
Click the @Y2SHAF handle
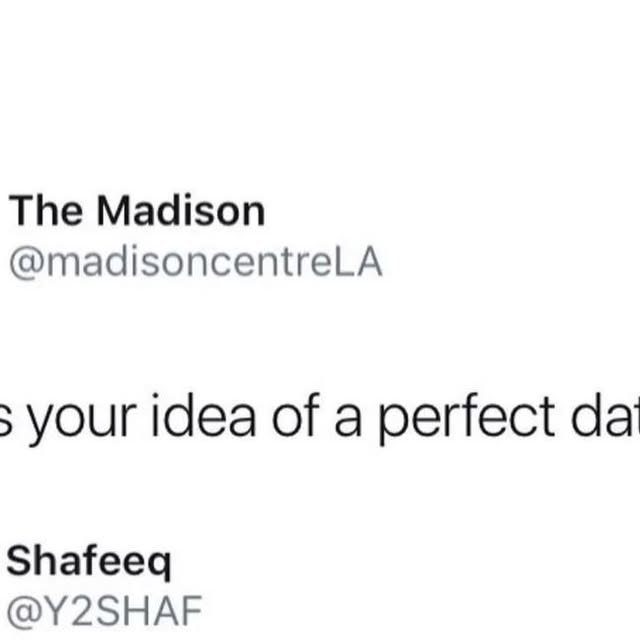[104, 611]
